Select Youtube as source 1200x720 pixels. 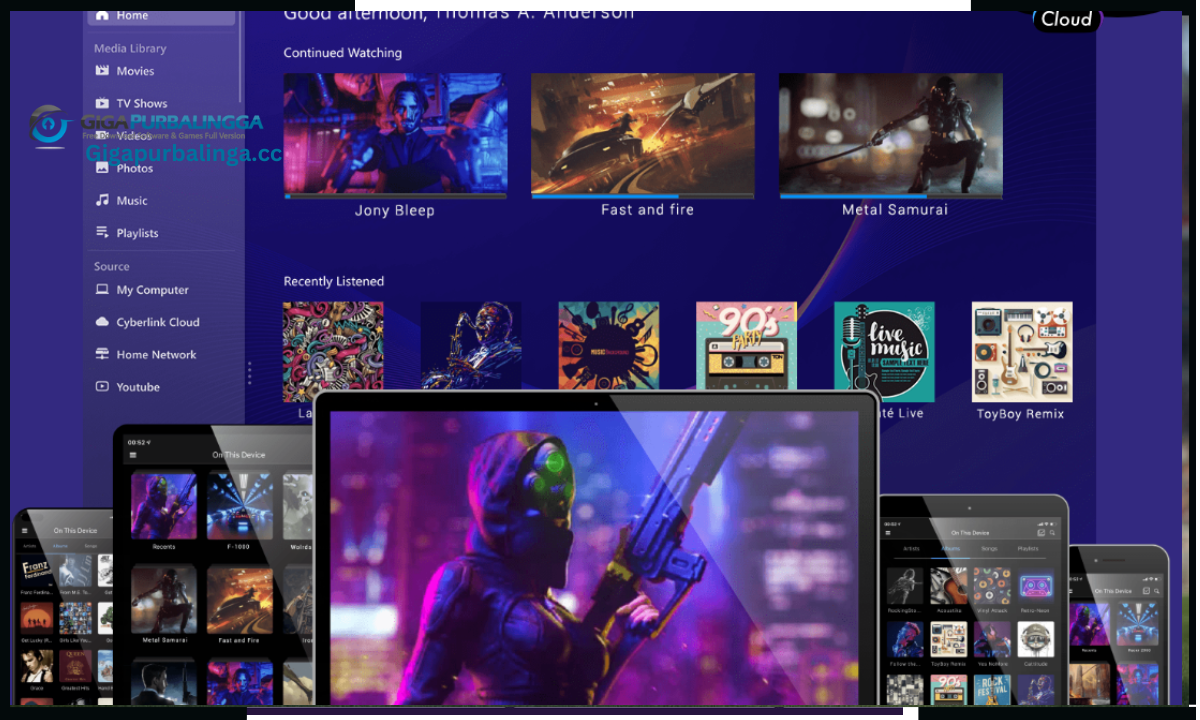point(127,387)
